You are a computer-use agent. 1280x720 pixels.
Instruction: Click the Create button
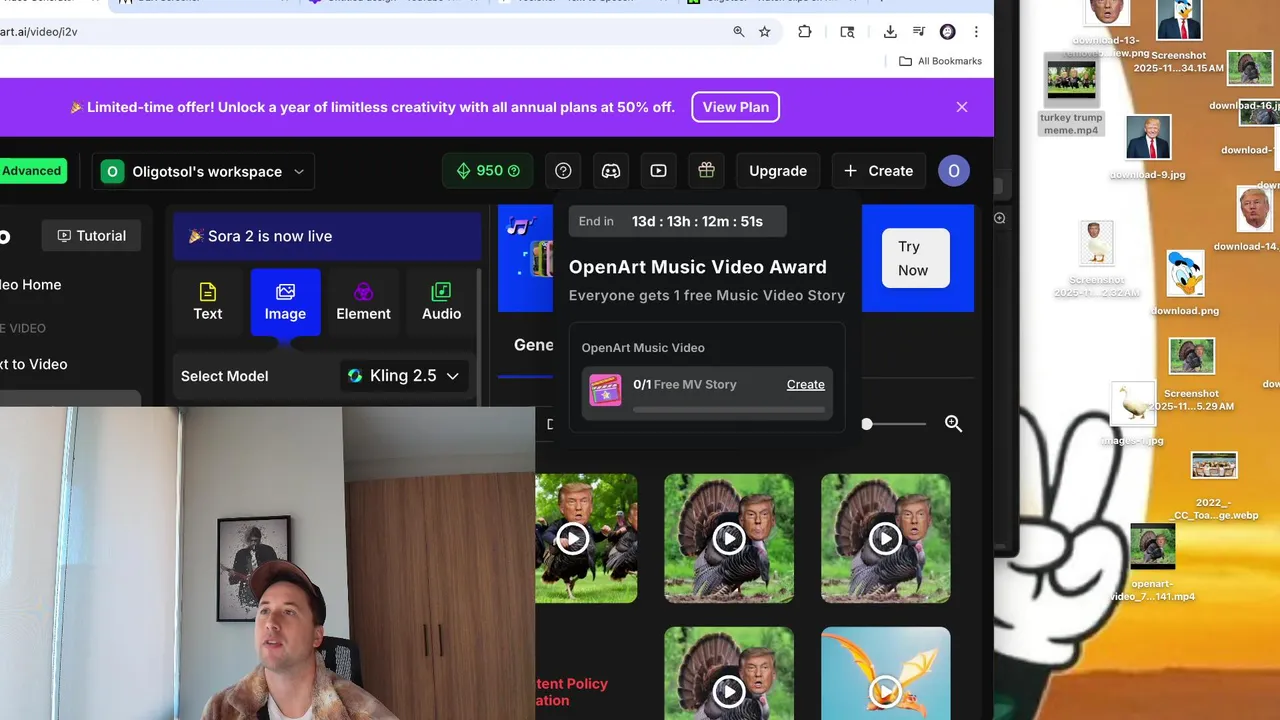(878, 171)
